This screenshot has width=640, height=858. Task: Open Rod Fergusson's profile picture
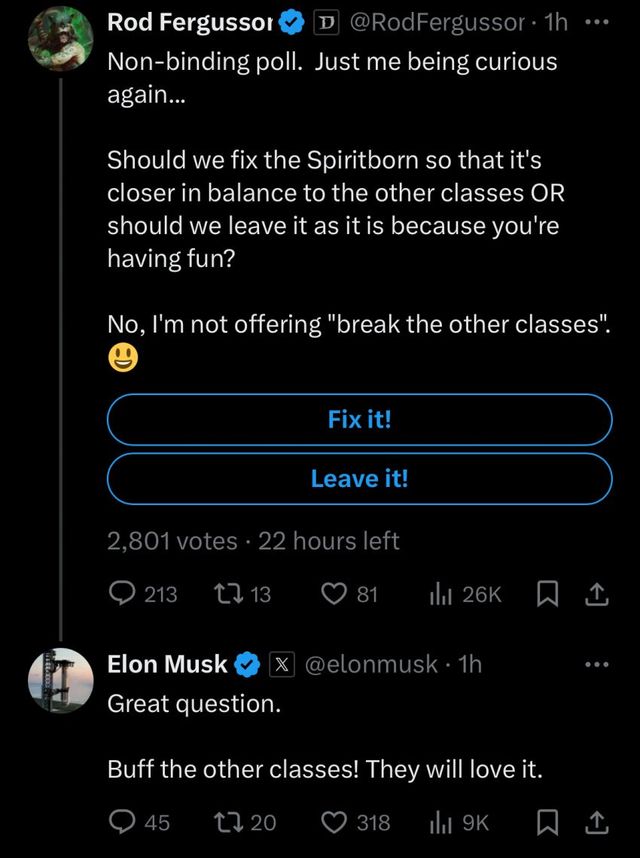[60, 38]
